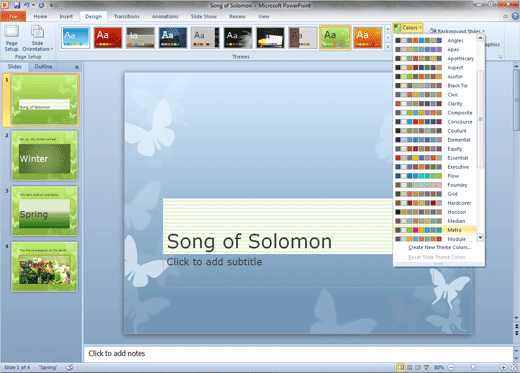Select the Metro color scheme

[435, 230]
